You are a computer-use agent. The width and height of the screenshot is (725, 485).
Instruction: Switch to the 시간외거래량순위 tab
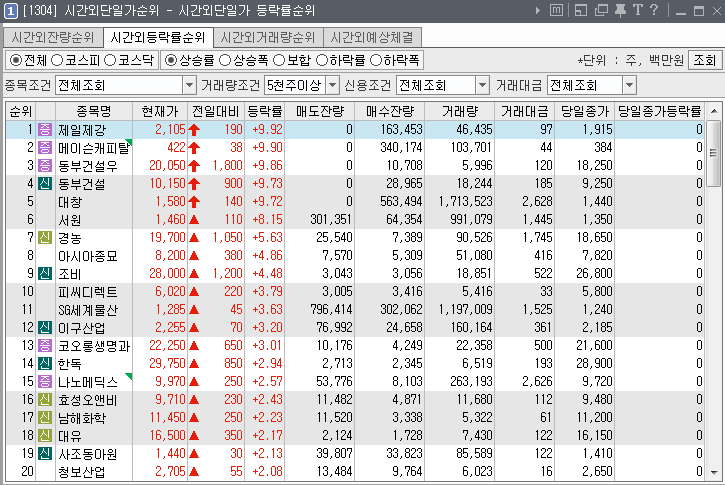pos(268,37)
